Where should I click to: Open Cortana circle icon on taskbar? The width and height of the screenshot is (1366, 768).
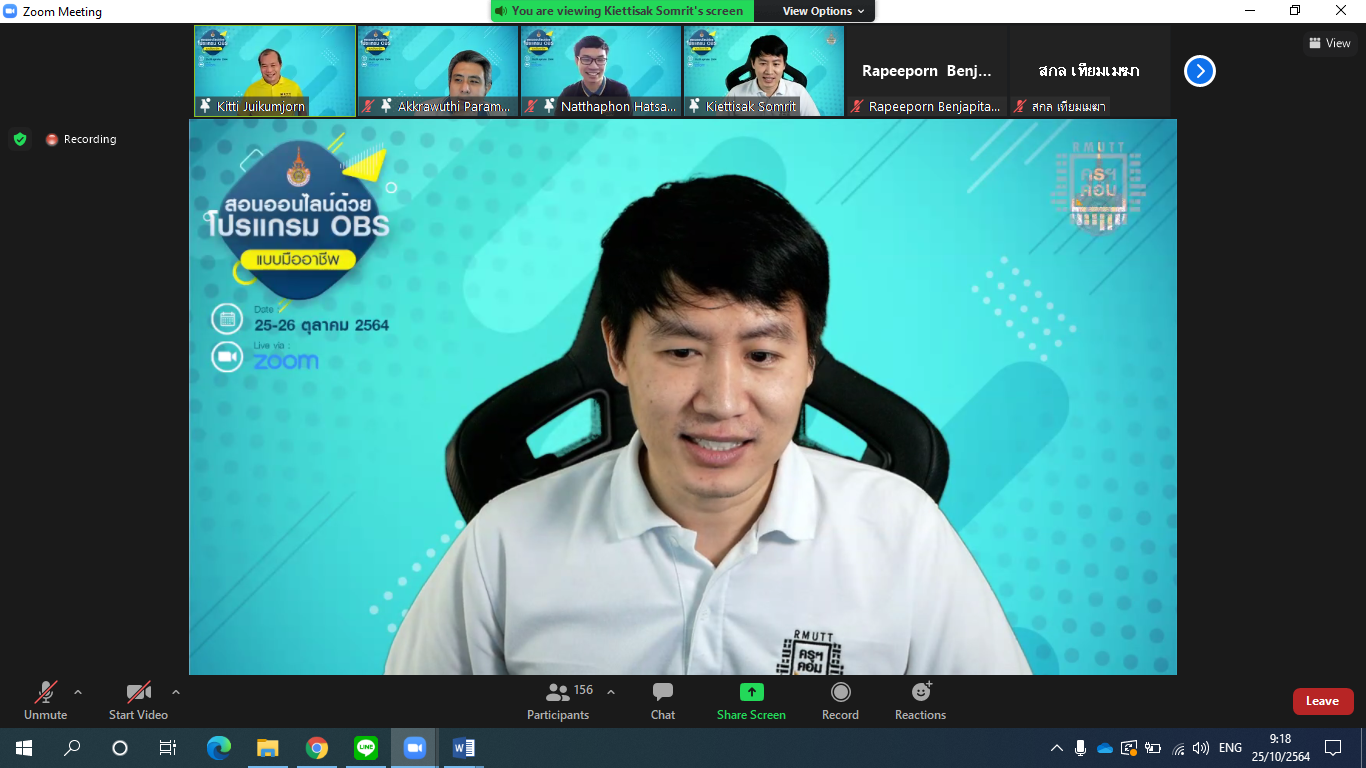pyautogui.click(x=120, y=748)
